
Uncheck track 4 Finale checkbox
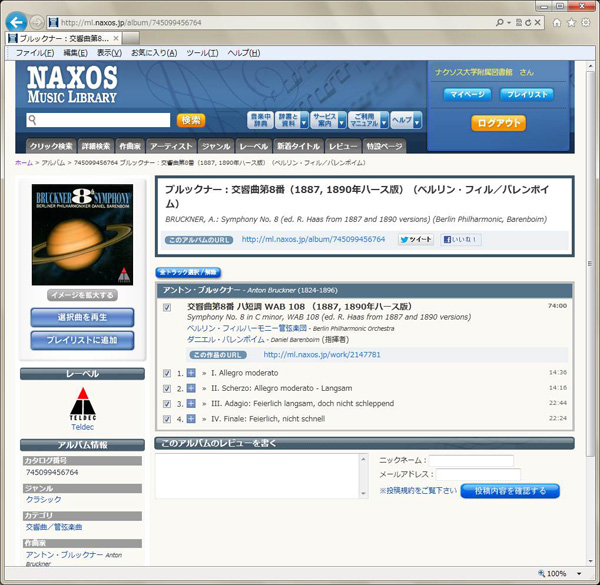[x=167, y=419]
